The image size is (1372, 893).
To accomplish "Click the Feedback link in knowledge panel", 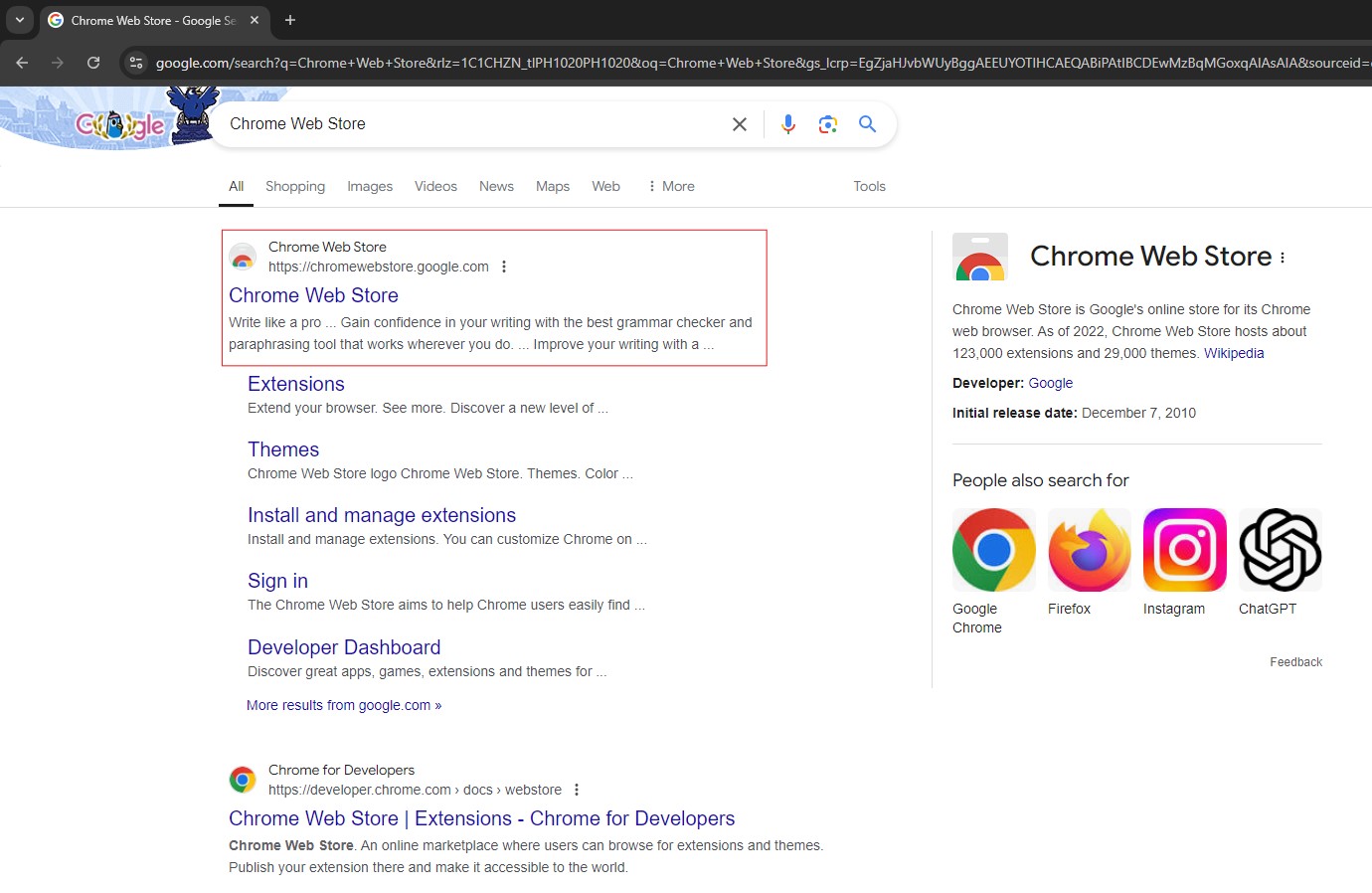I will tap(1295, 662).
